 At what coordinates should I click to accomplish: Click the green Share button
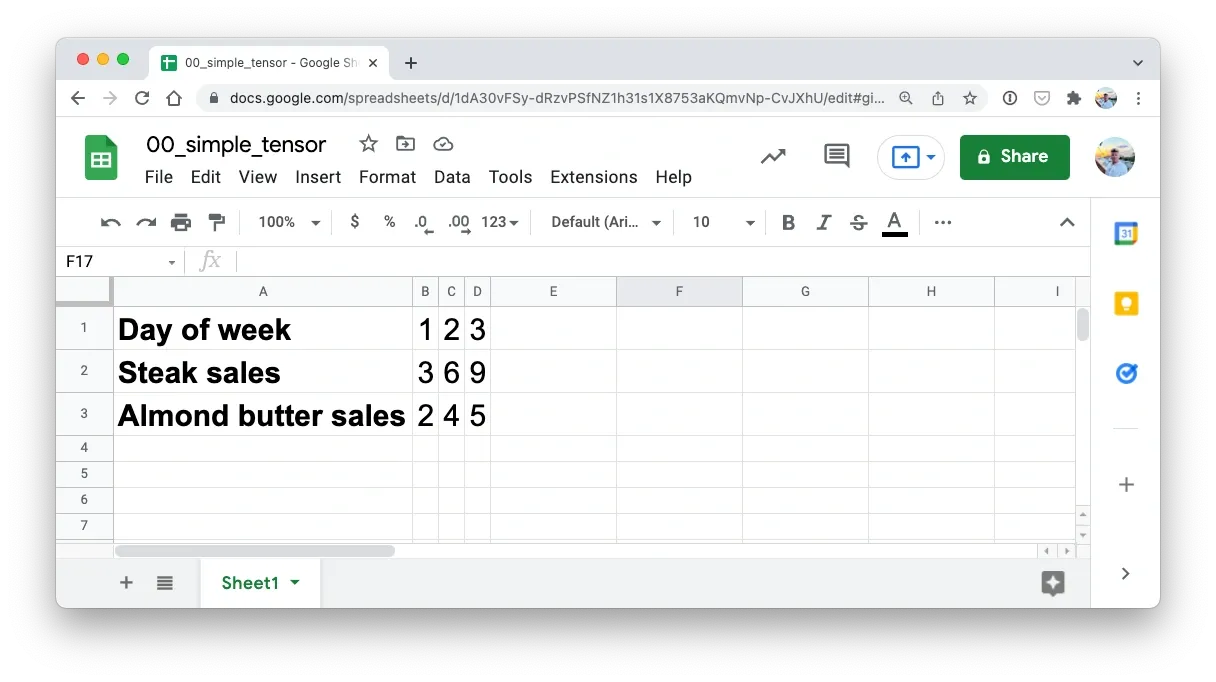point(1015,157)
